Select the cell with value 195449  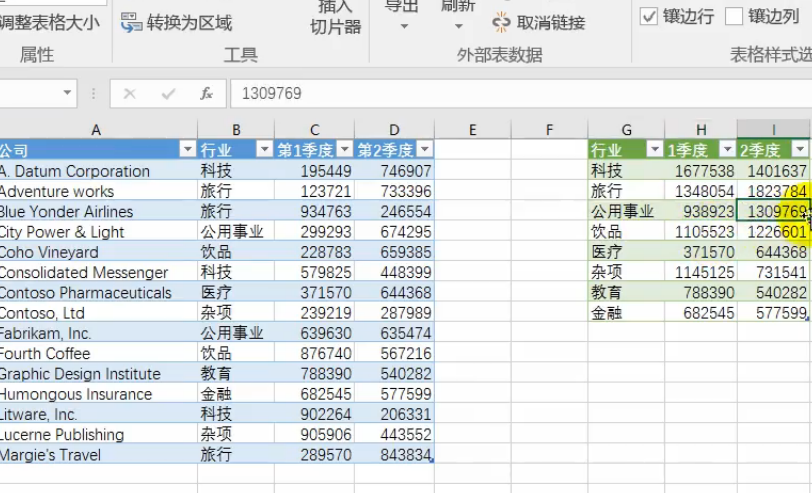(x=314, y=171)
